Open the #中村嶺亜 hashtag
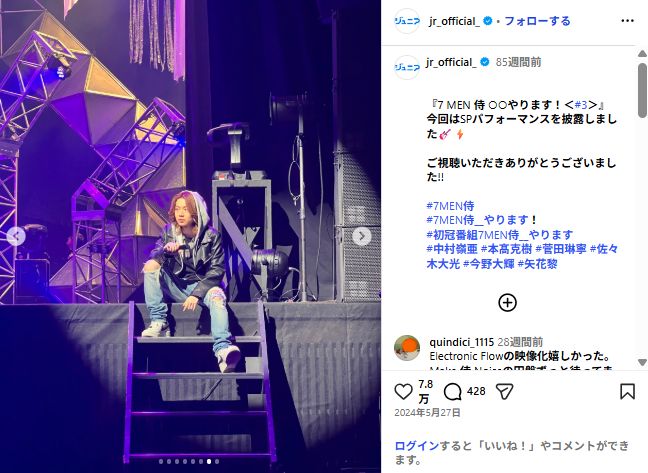The height and width of the screenshot is (473, 648). (452, 249)
